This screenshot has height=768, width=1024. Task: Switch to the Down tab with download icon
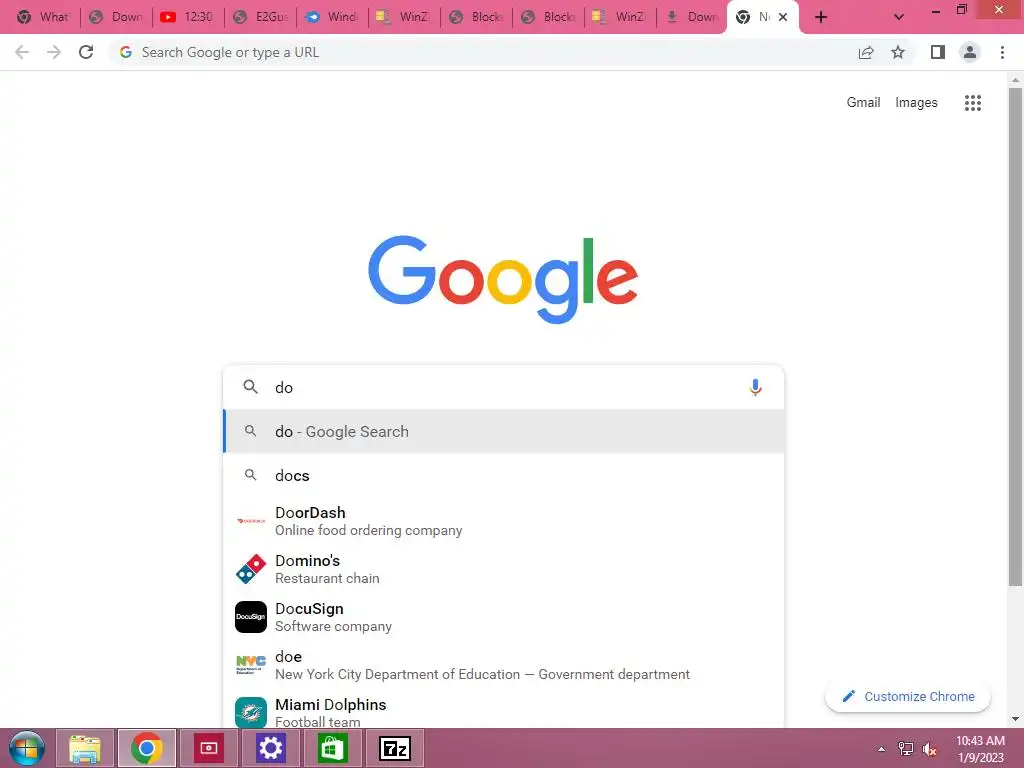691,17
